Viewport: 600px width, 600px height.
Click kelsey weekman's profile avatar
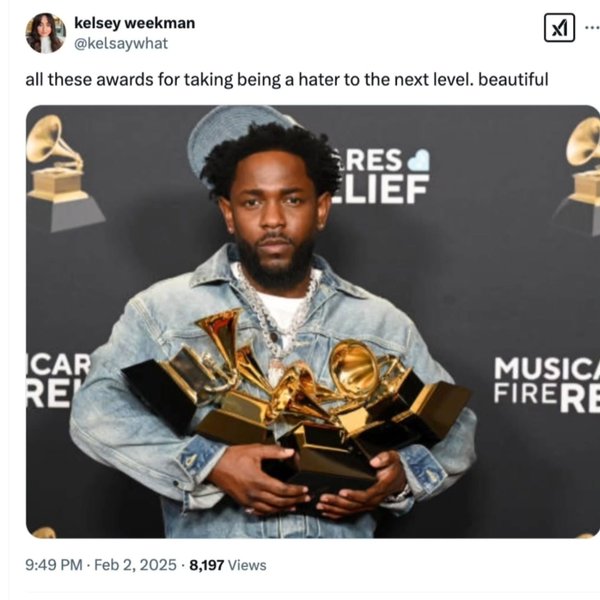[x=46, y=33]
